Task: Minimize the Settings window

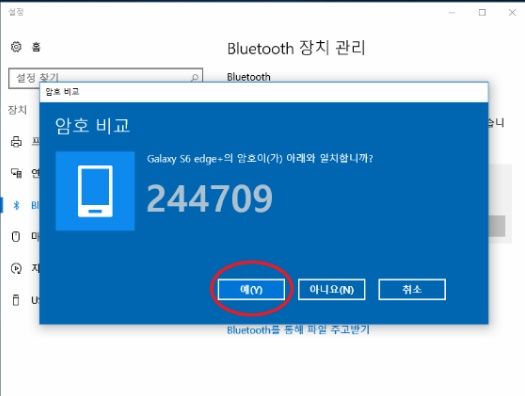Action: (452, 13)
